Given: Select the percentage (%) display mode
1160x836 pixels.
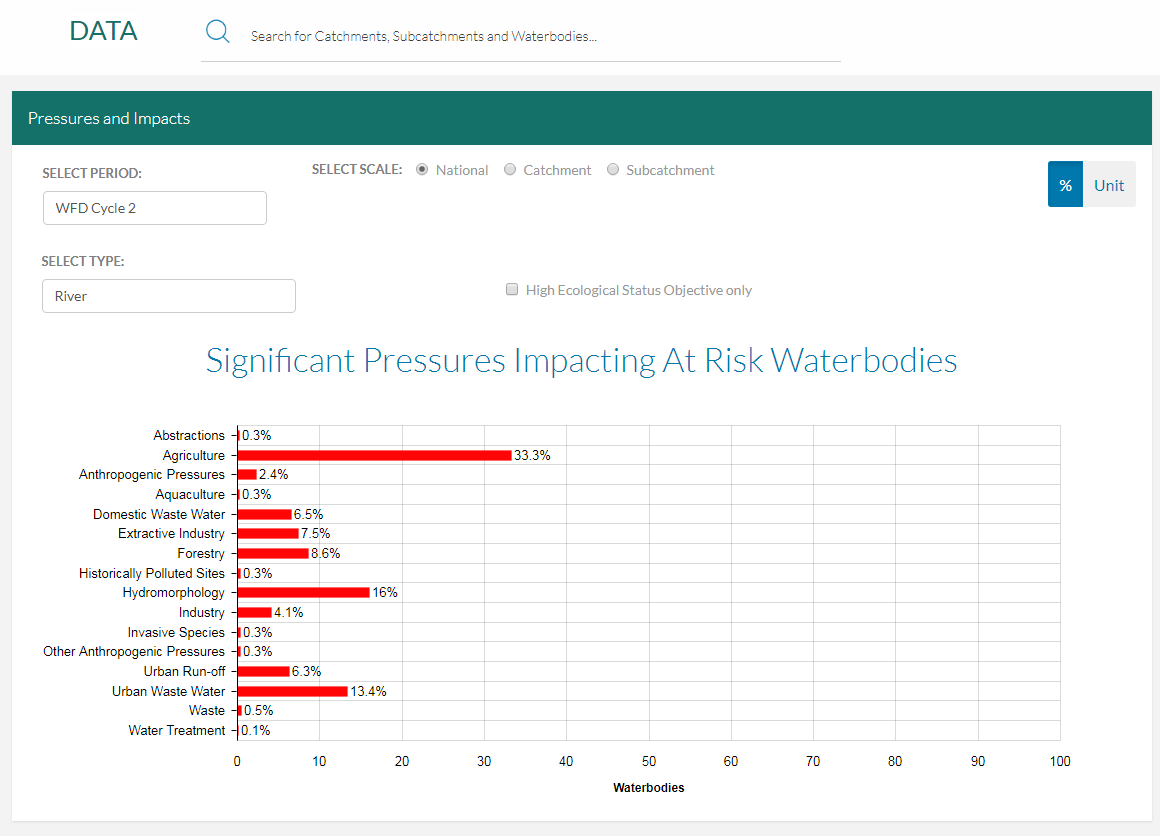Looking at the screenshot, I should (1065, 184).
